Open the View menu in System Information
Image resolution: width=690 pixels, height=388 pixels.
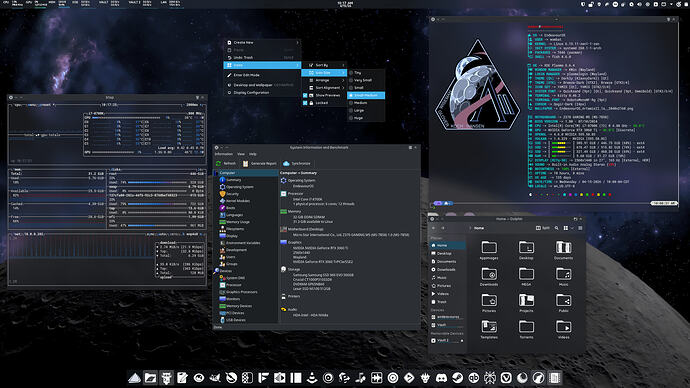click(x=241, y=154)
